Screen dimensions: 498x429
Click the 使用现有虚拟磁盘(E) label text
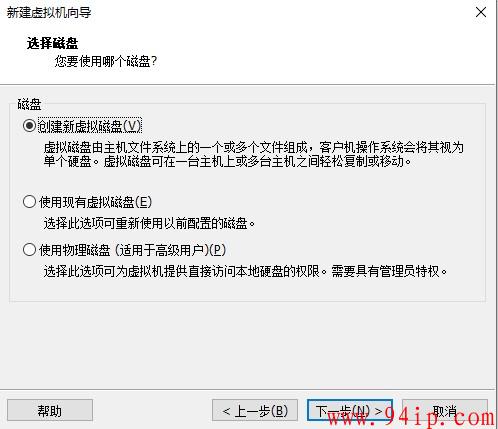tap(95, 202)
